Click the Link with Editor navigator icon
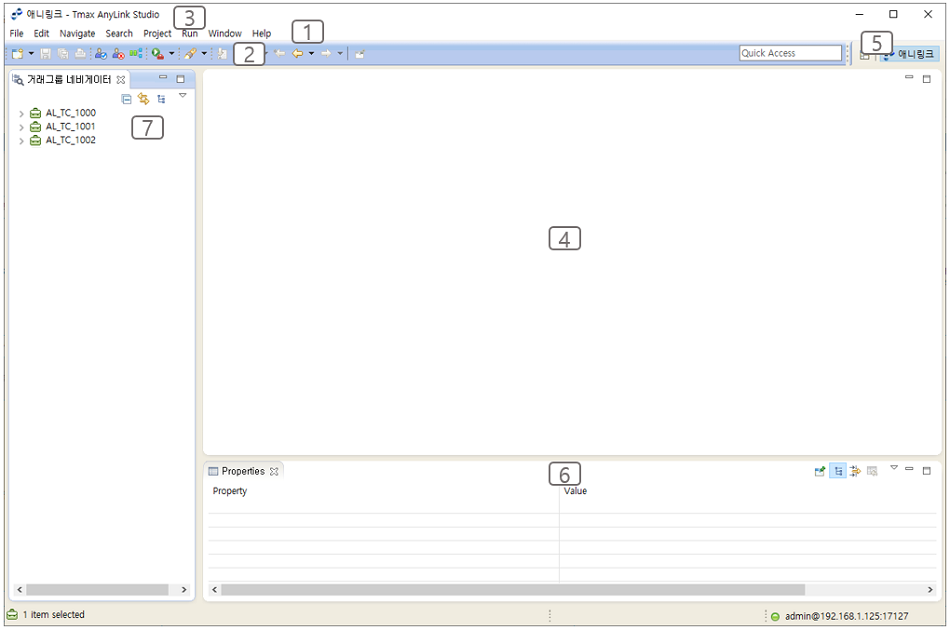 click(x=143, y=99)
